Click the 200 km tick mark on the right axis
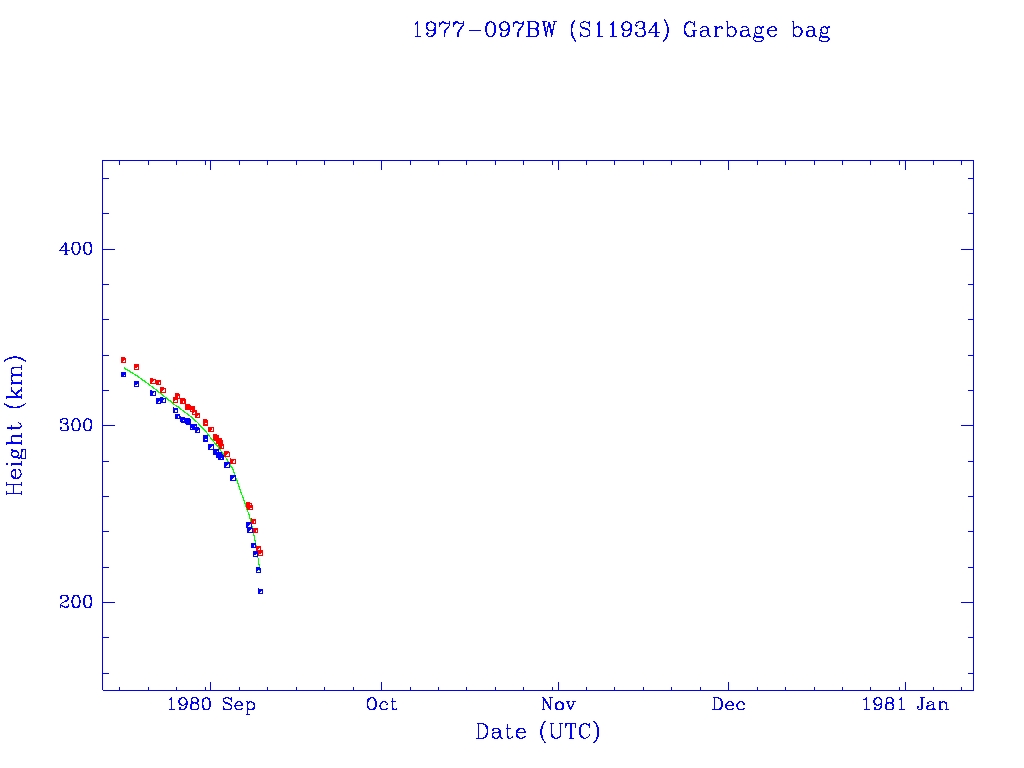Screen dimensions: 1024x768 coord(967,602)
